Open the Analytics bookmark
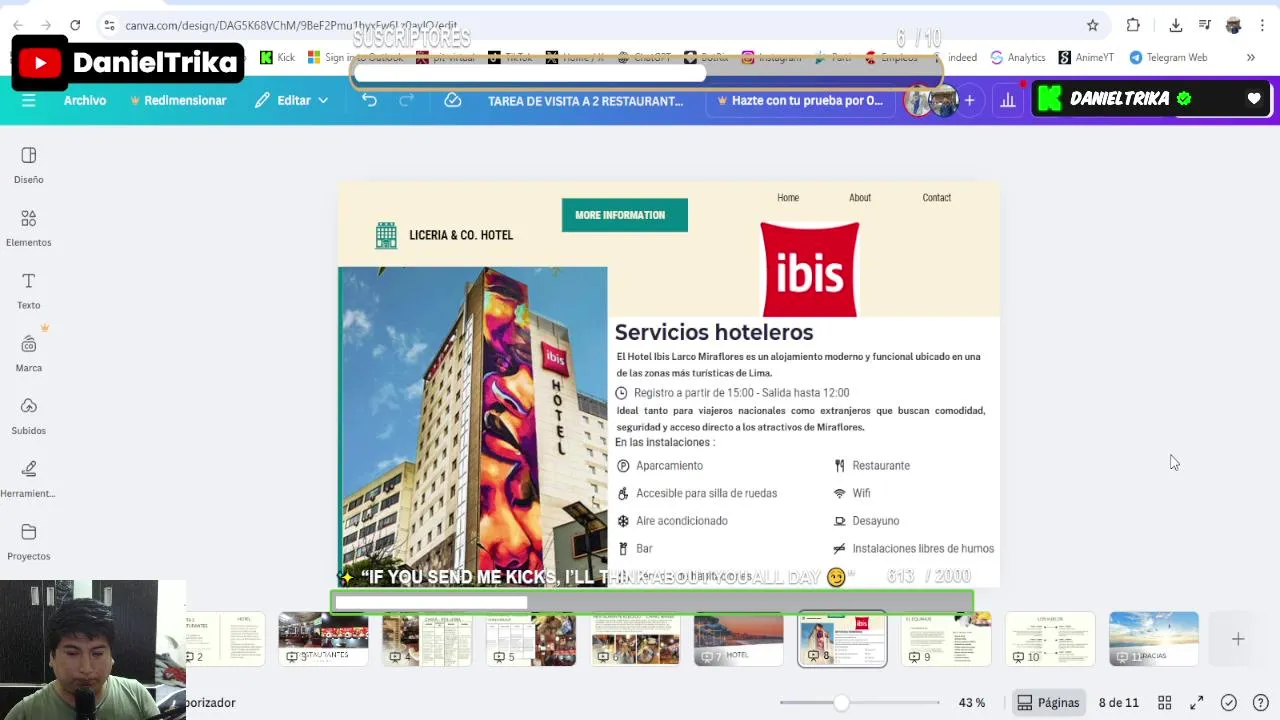The image size is (1280, 720). tap(1017, 57)
